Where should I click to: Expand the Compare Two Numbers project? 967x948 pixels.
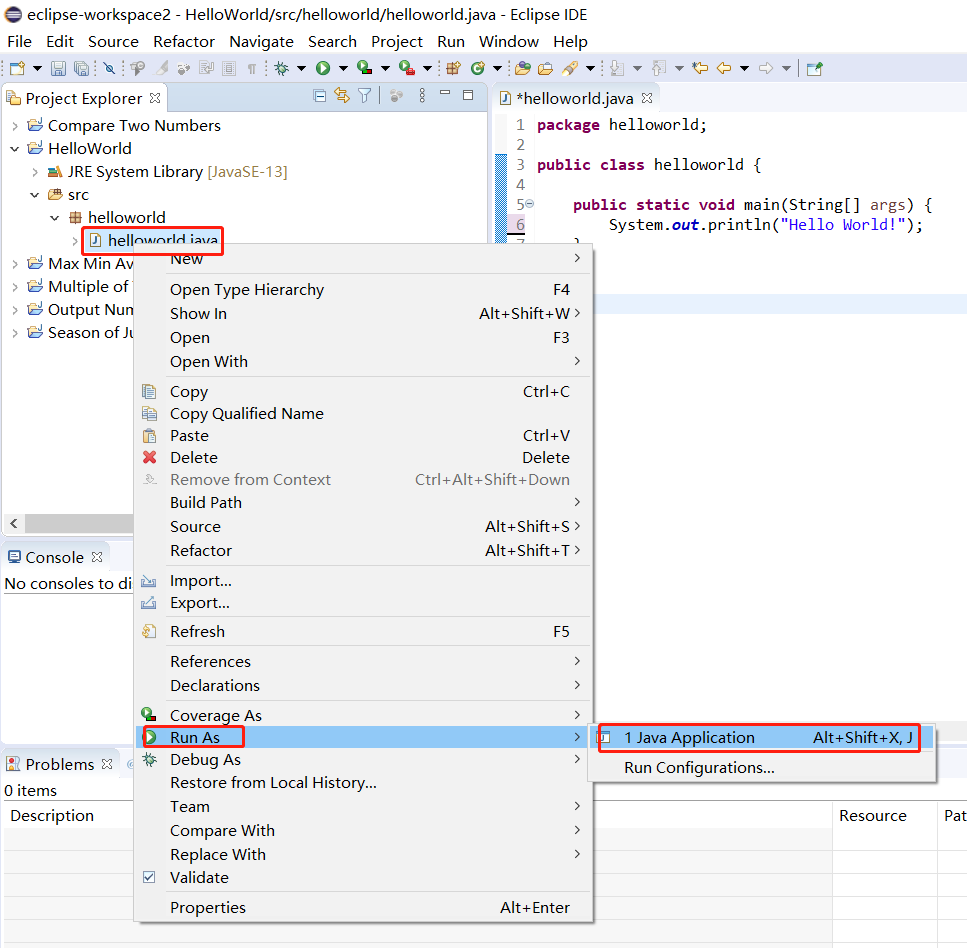tap(15, 126)
